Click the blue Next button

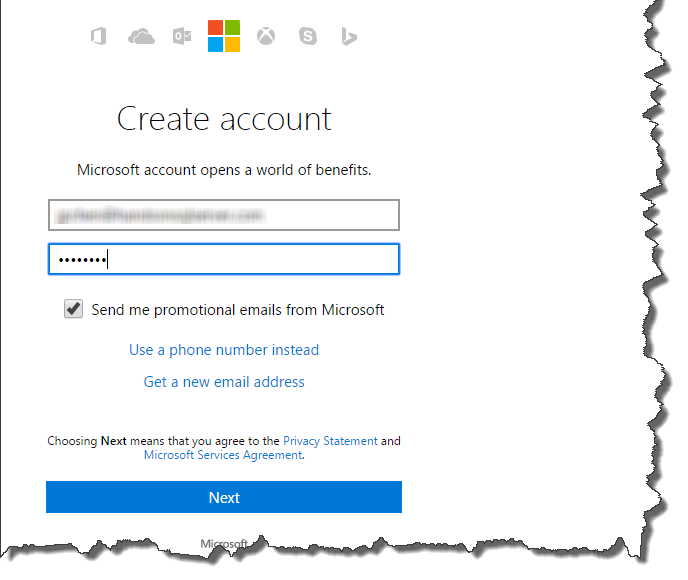(224, 497)
